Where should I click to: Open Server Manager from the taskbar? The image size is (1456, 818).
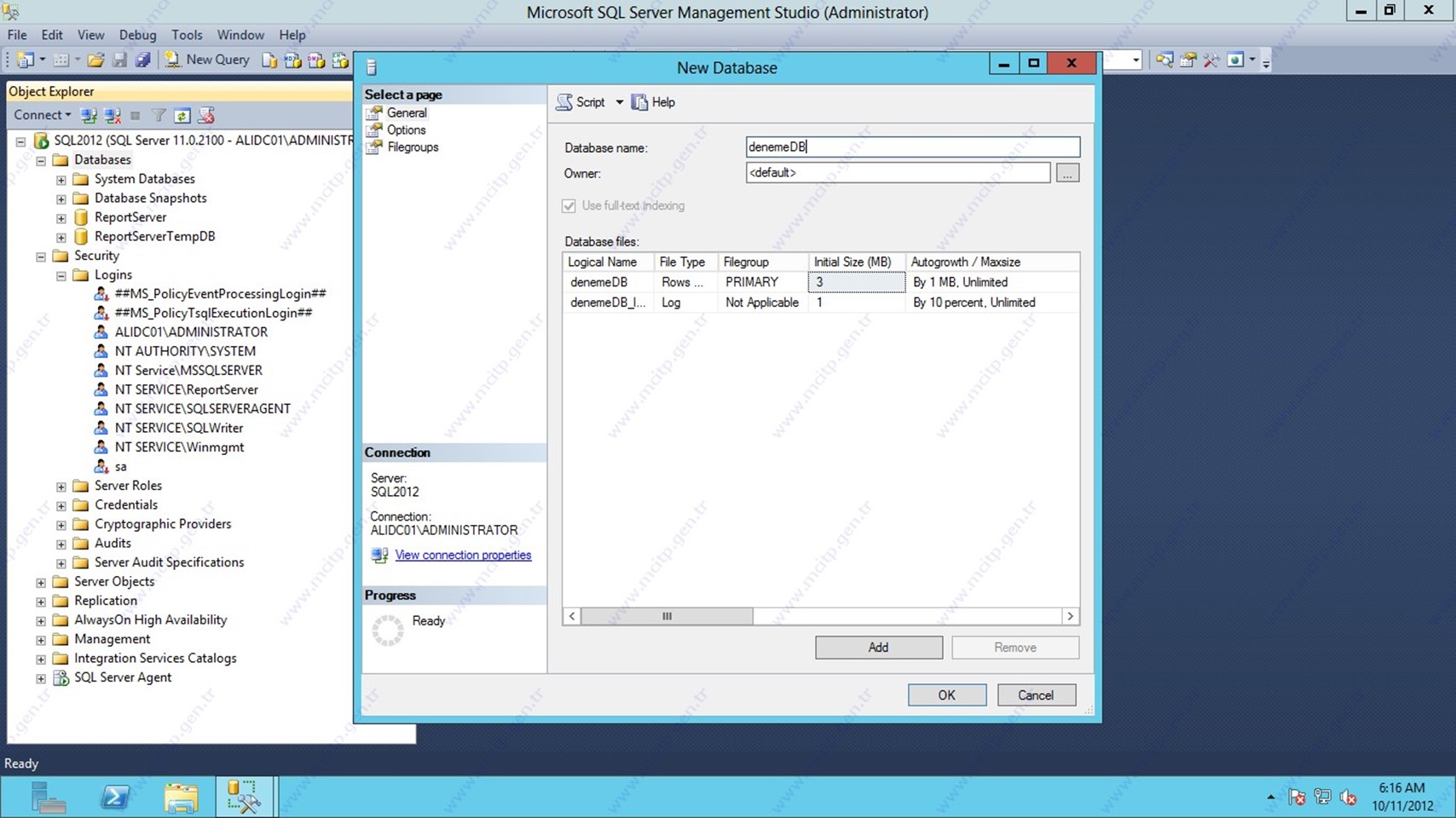tap(48, 798)
